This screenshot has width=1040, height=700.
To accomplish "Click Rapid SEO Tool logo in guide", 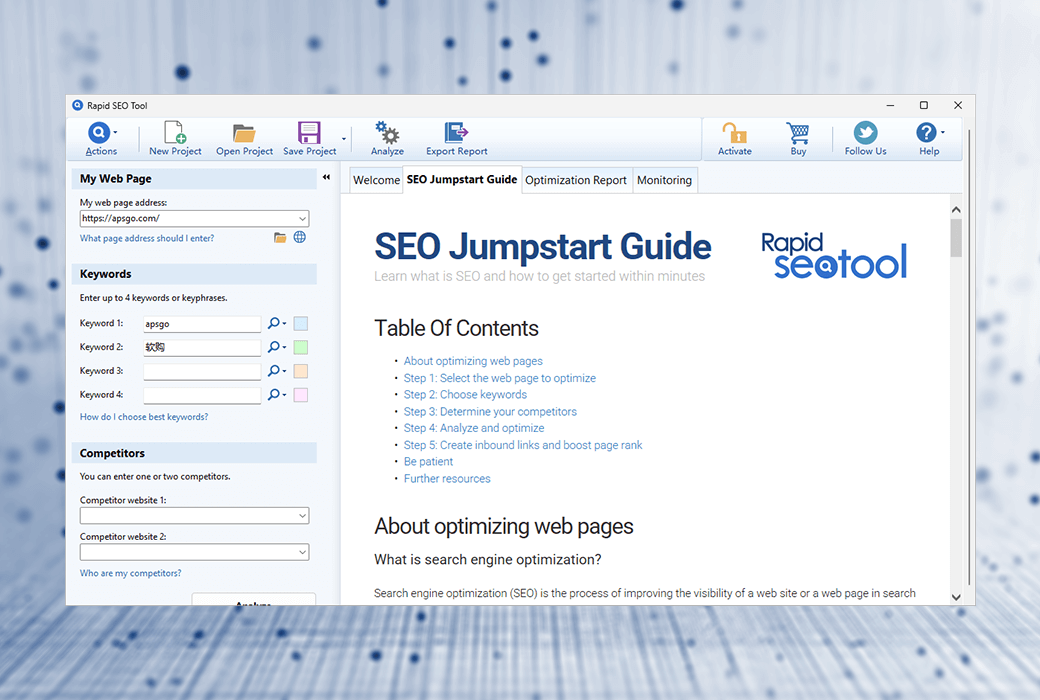I will pyautogui.click(x=834, y=255).
